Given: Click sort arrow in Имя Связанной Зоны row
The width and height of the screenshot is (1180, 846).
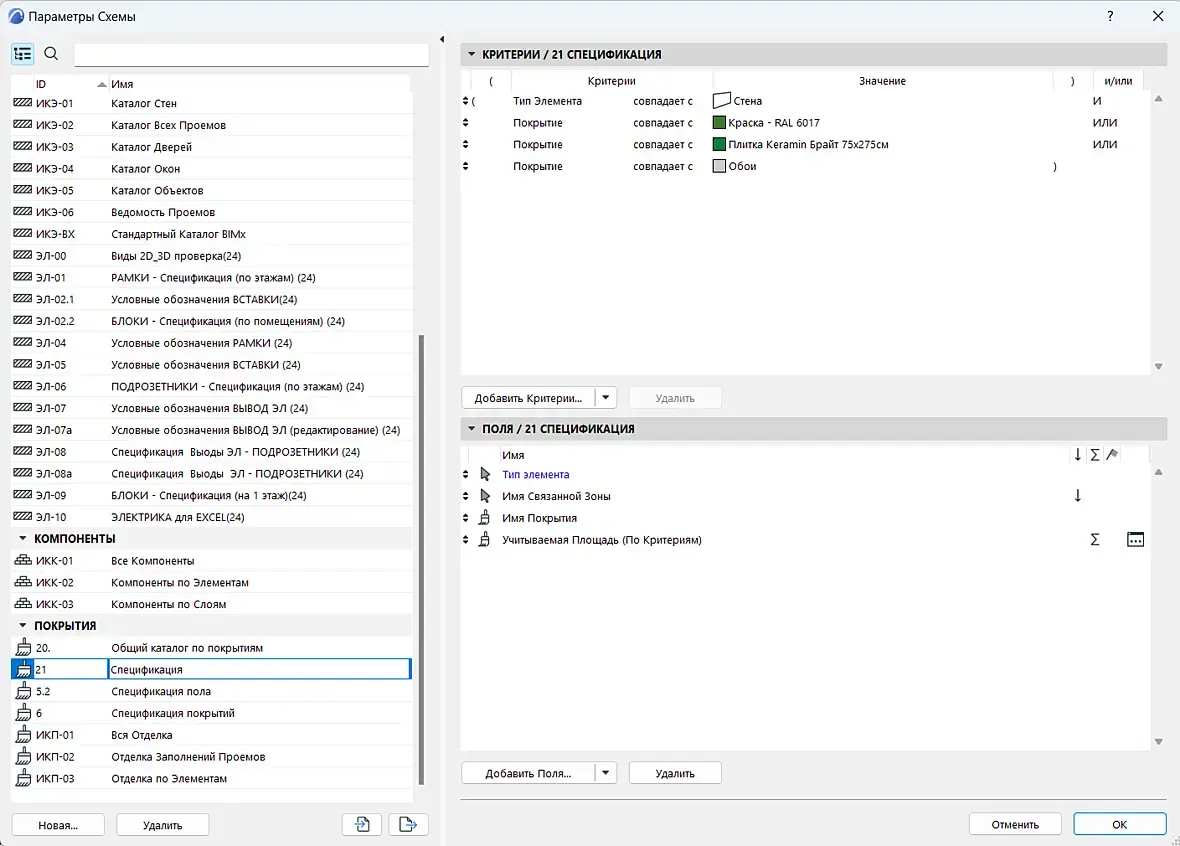Looking at the screenshot, I should click(1078, 495).
